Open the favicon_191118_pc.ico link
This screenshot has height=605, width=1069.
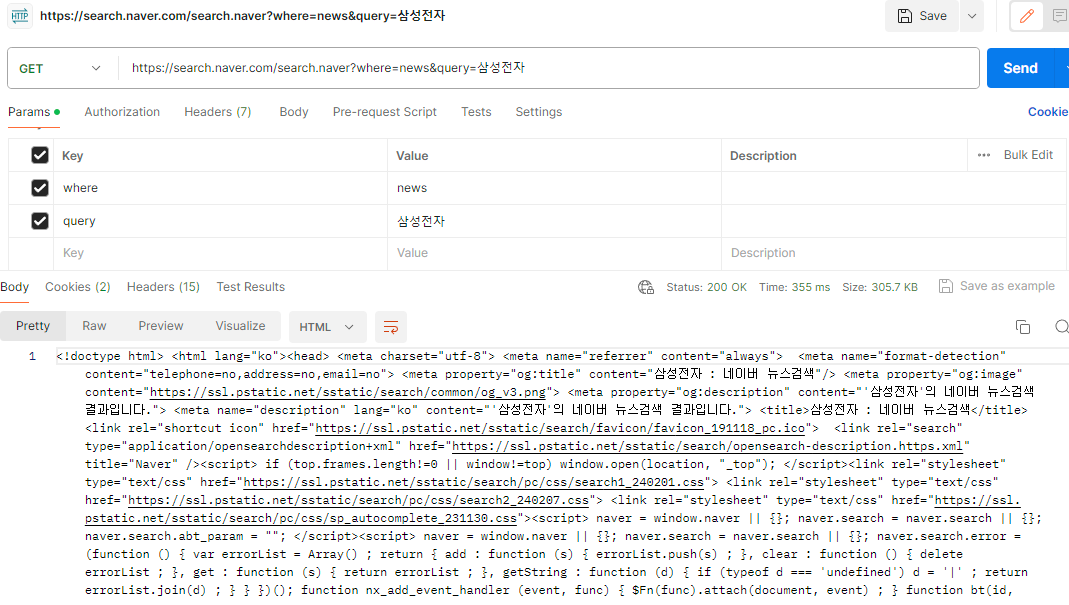560,428
